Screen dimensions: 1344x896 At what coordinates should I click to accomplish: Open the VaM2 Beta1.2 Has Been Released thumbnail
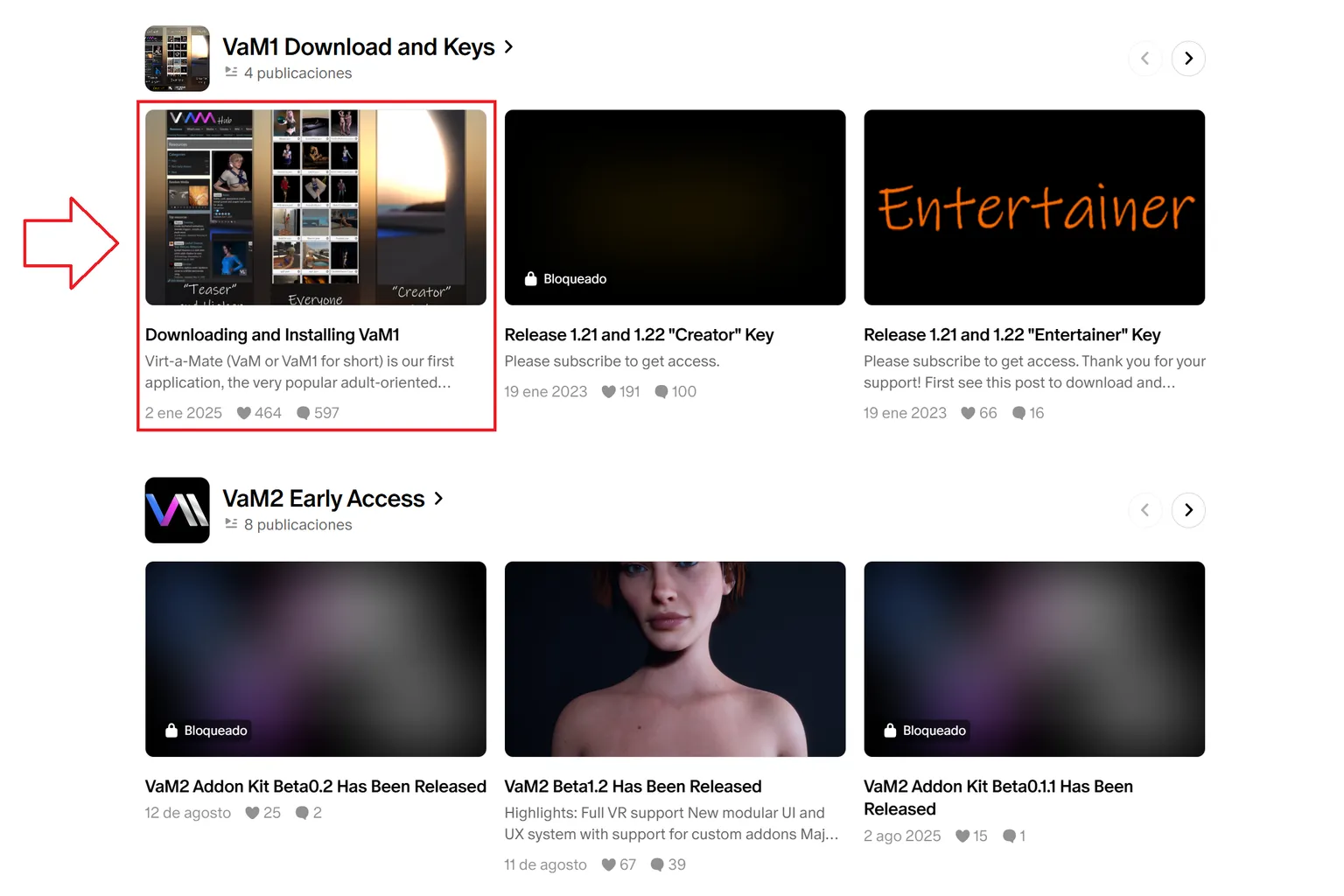click(675, 659)
